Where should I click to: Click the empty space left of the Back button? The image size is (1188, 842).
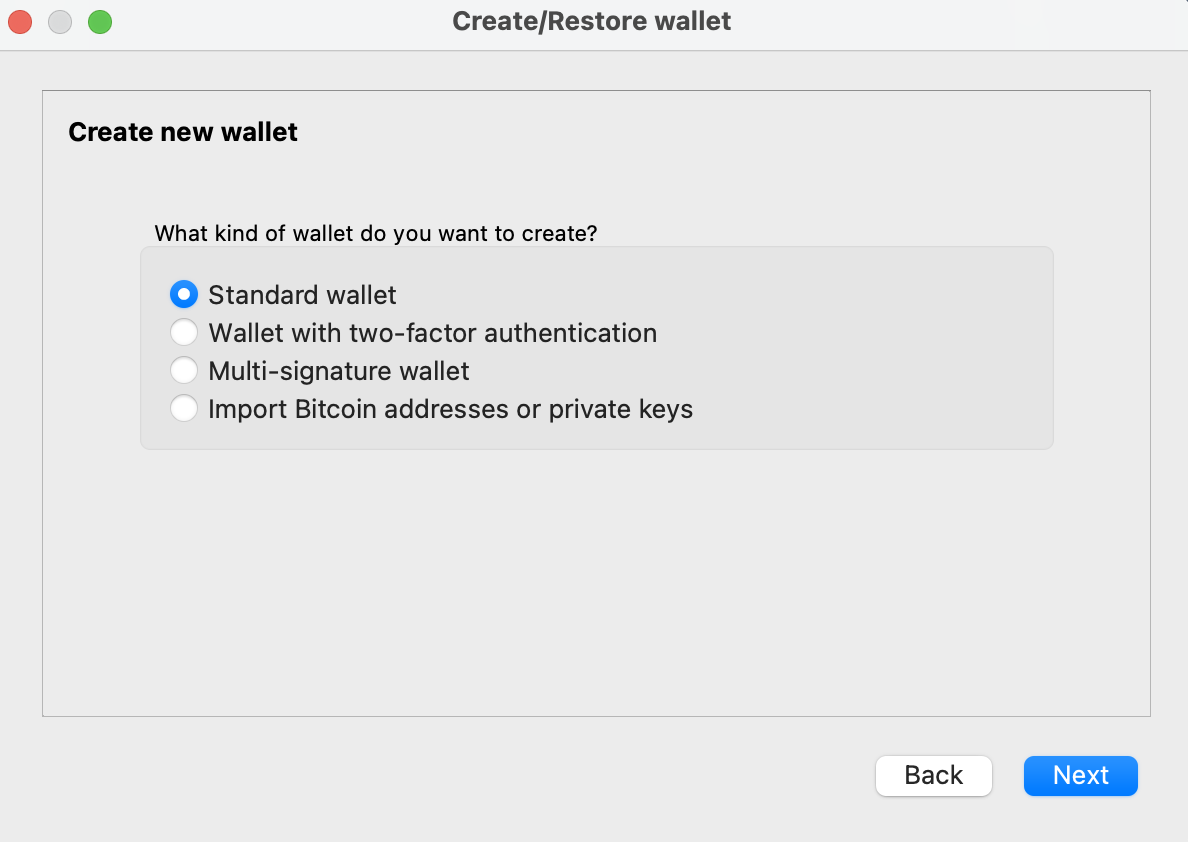coord(500,775)
